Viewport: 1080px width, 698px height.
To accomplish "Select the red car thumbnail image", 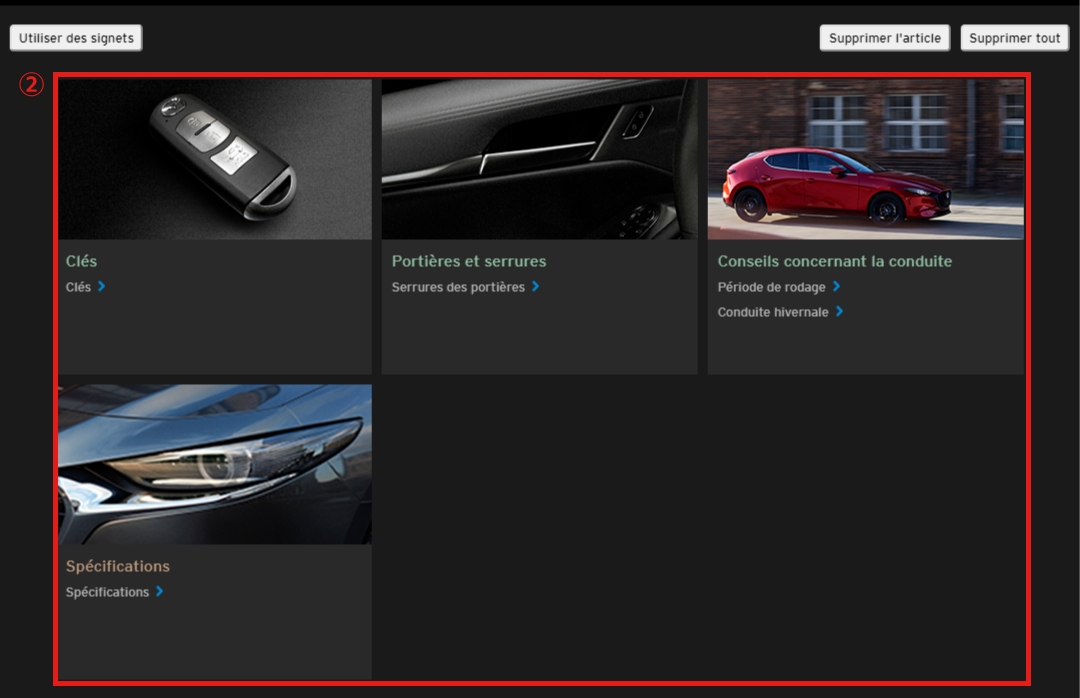I will [865, 159].
